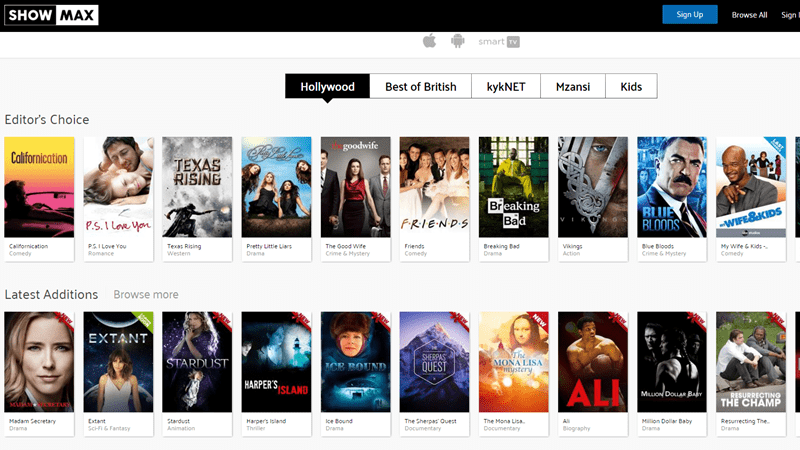The height and width of the screenshot is (450, 800).
Task: Open the My Wife & Kids poster
Action: [751, 187]
